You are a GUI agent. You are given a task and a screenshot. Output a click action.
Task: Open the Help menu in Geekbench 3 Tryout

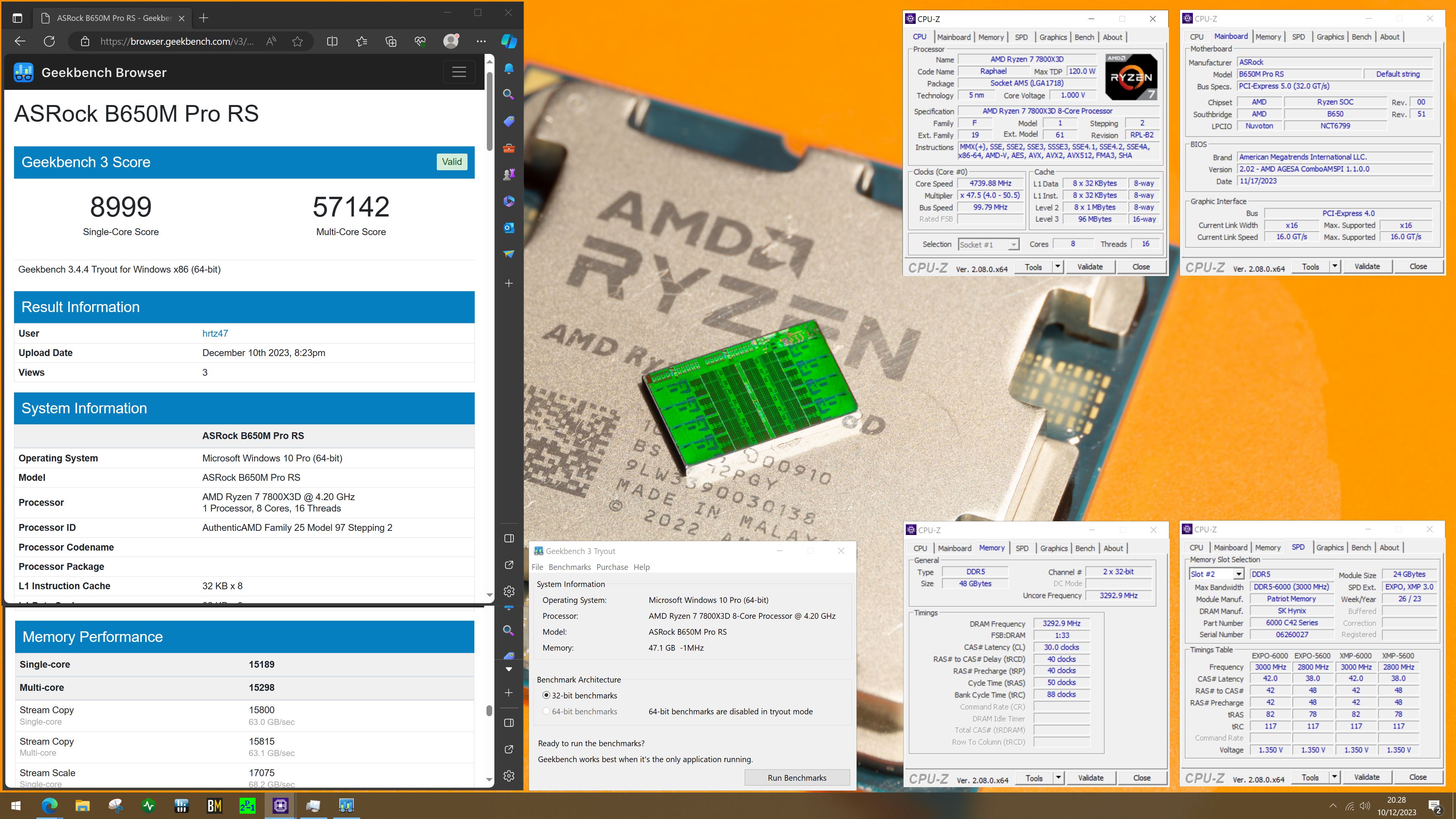pyautogui.click(x=641, y=567)
